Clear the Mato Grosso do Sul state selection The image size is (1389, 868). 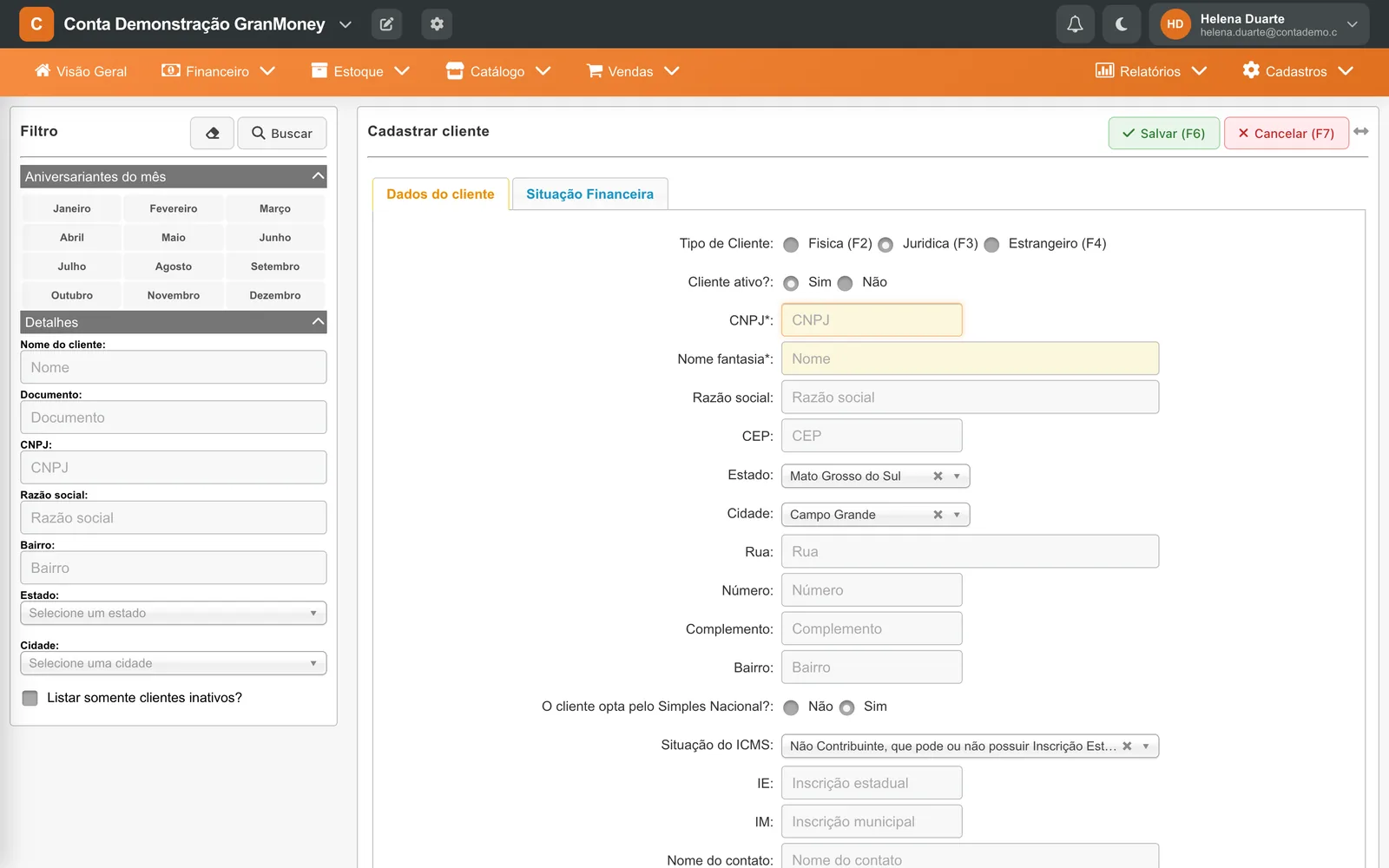(938, 476)
